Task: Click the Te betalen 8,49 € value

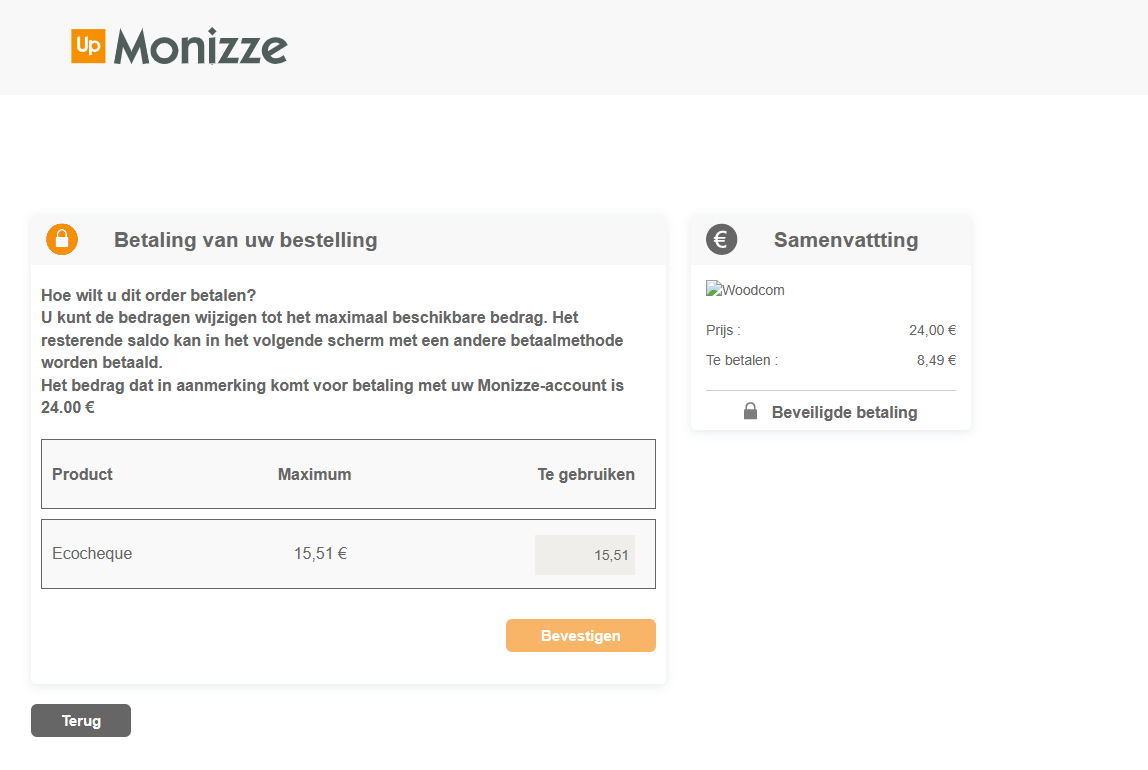Action: point(936,360)
